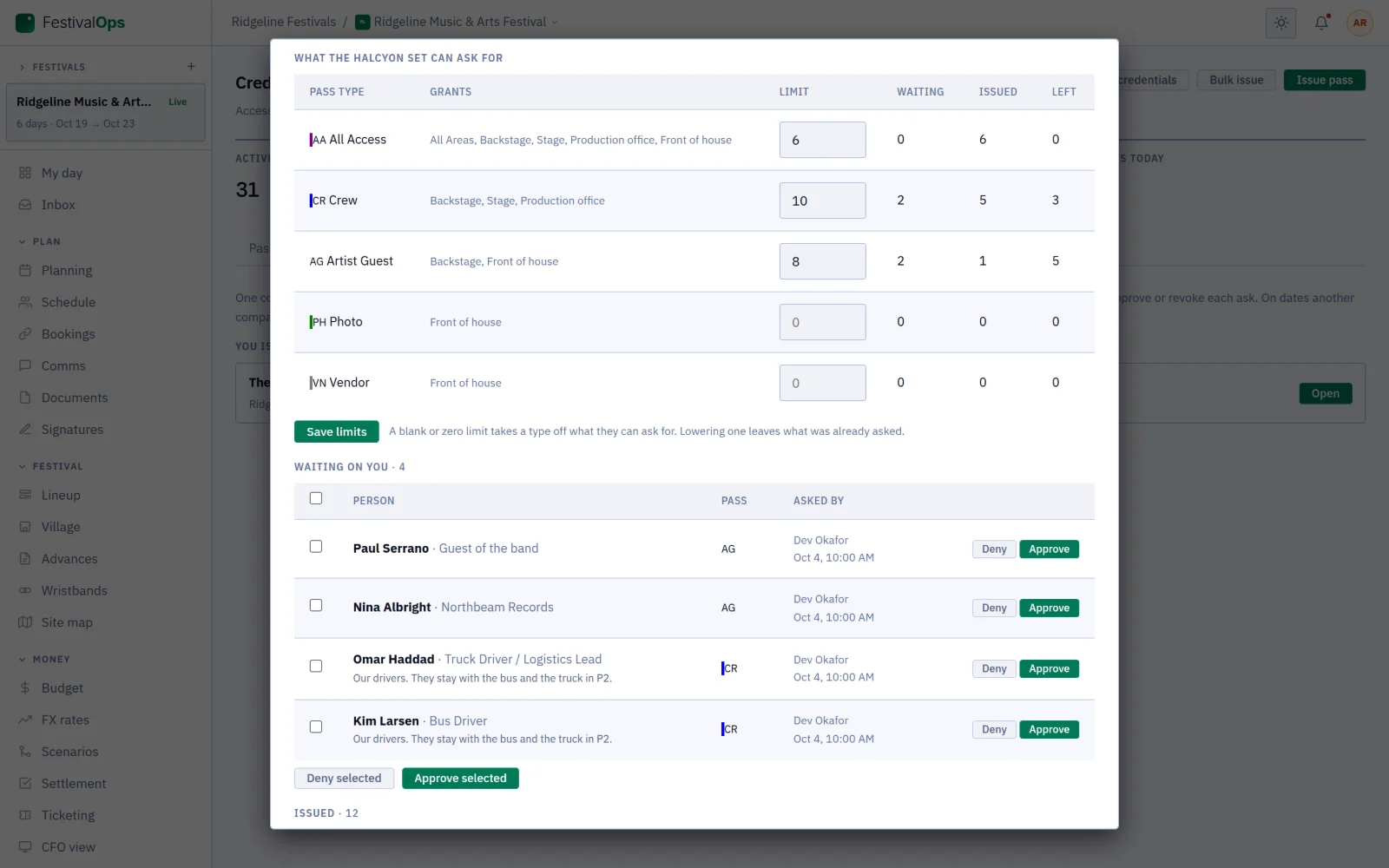Select Omar Haddad's request checkbox
The width and height of the screenshot is (1389, 868).
coord(316,666)
